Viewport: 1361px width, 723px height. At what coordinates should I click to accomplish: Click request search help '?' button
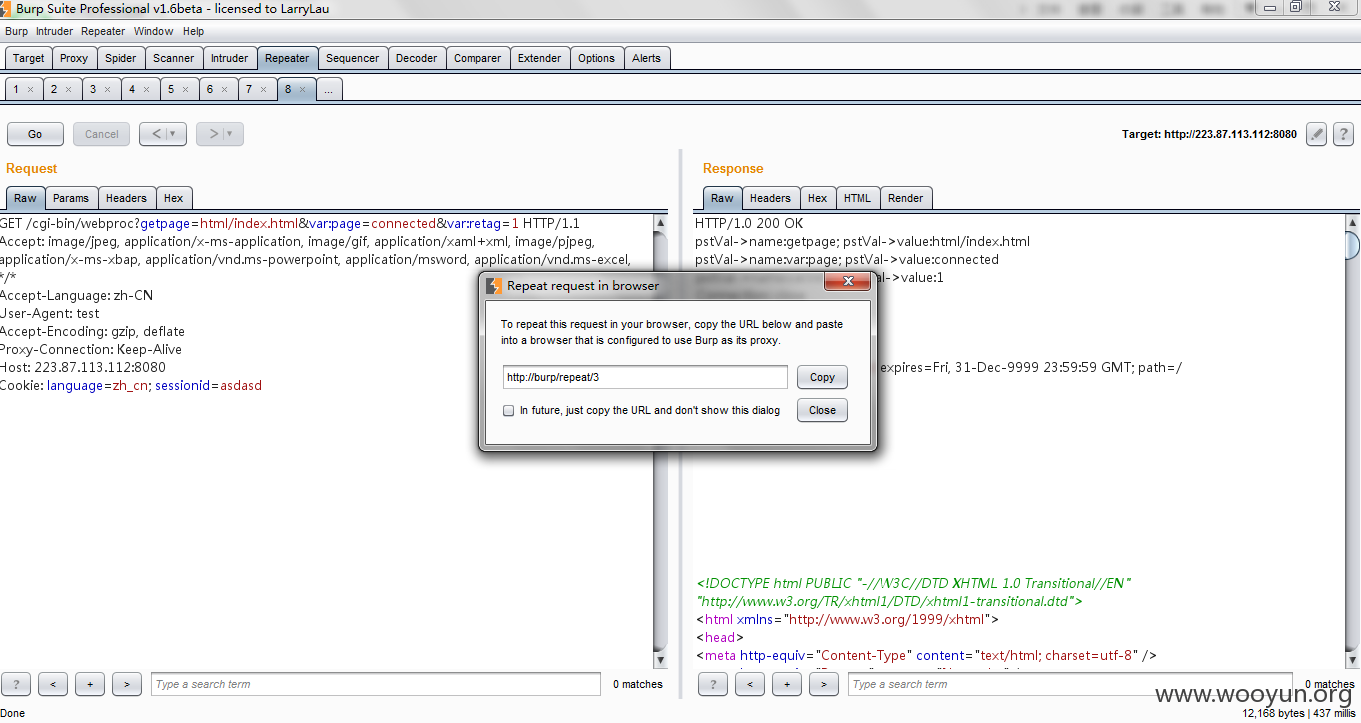(16, 684)
